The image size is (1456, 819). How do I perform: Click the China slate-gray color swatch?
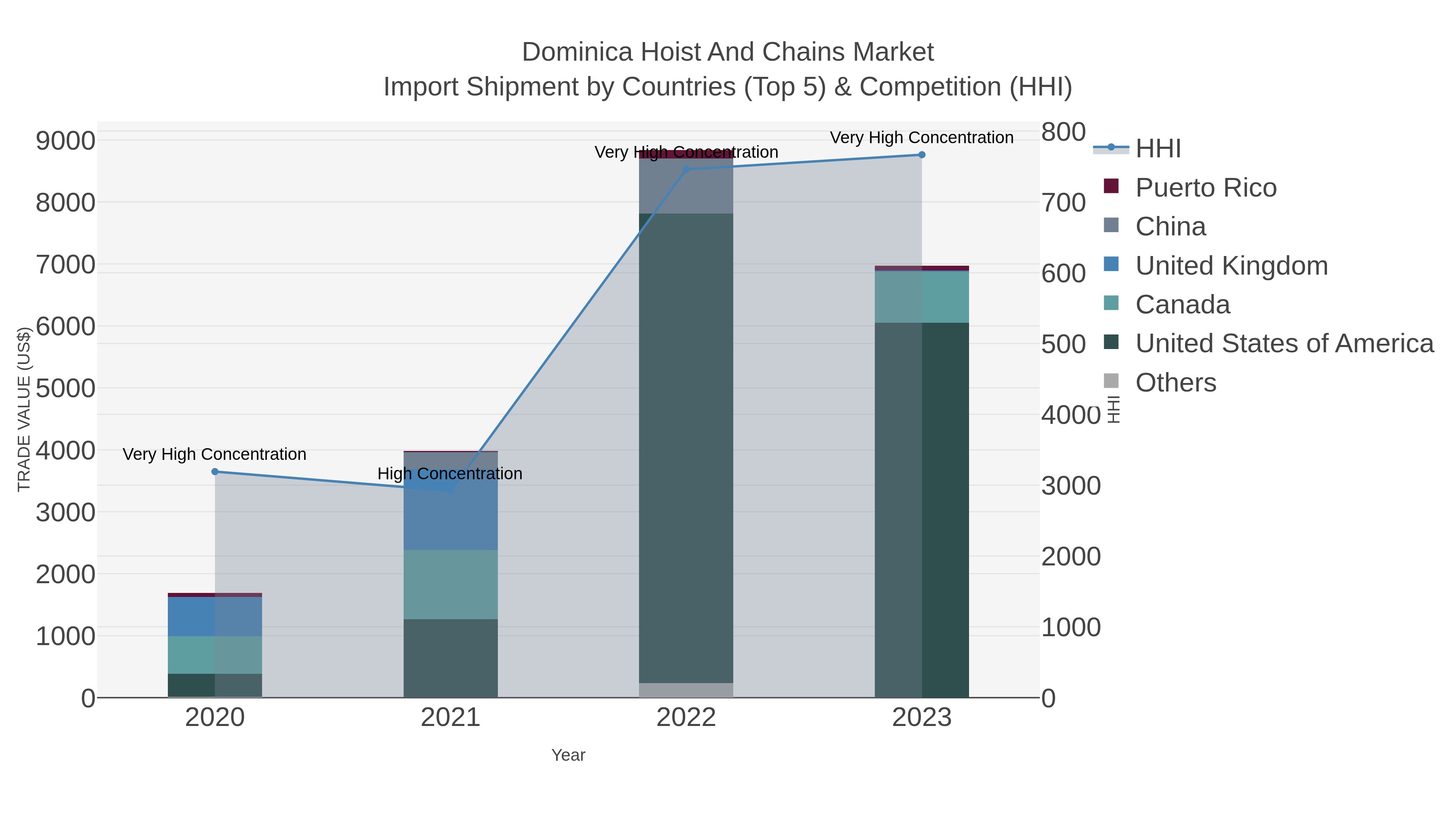(x=1111, y=225)
